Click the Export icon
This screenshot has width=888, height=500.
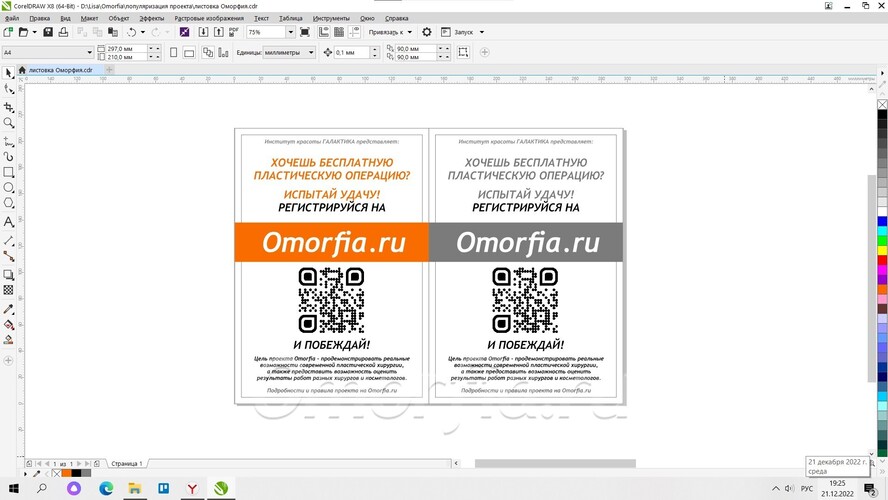coord(219,32)
